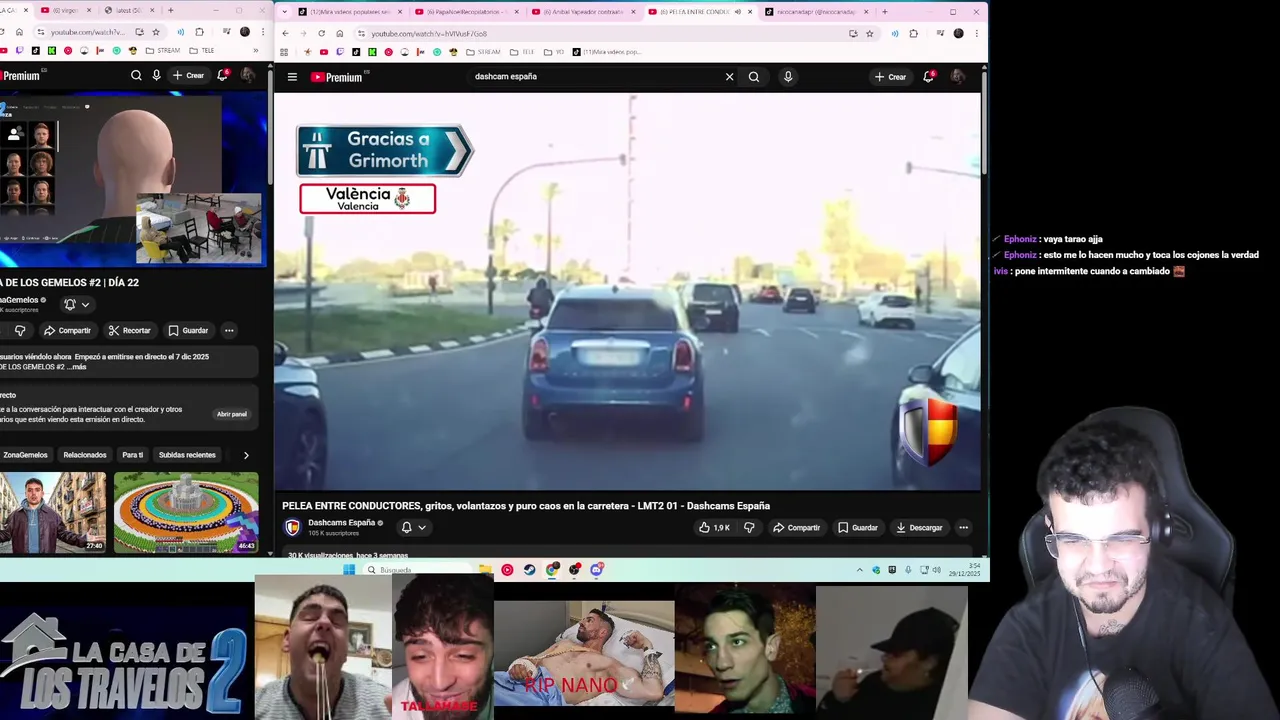Select ZonaGemelos filter chip

[x=25, y=455]
